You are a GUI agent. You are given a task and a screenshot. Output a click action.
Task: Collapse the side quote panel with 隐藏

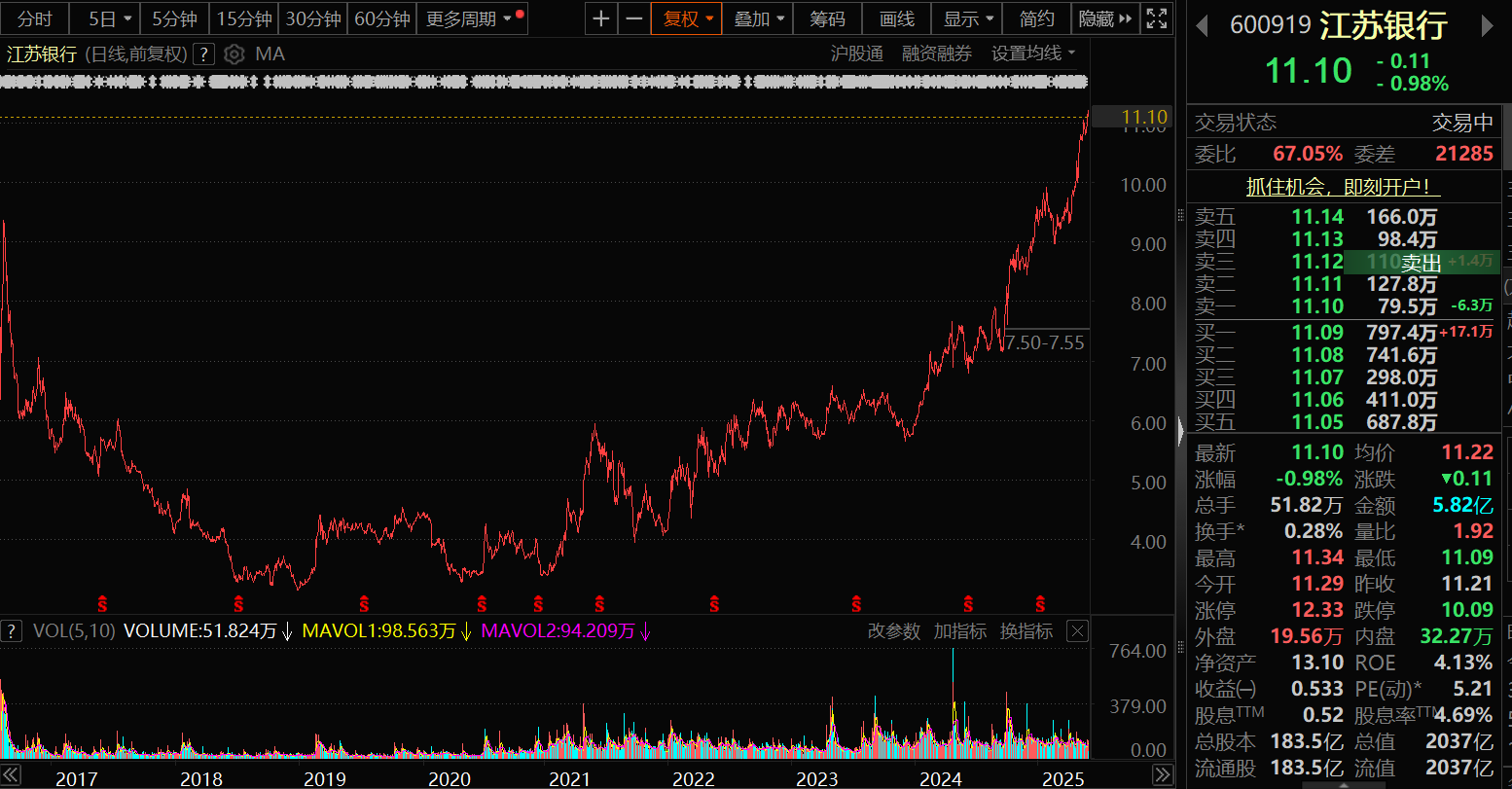point(1106,18)
